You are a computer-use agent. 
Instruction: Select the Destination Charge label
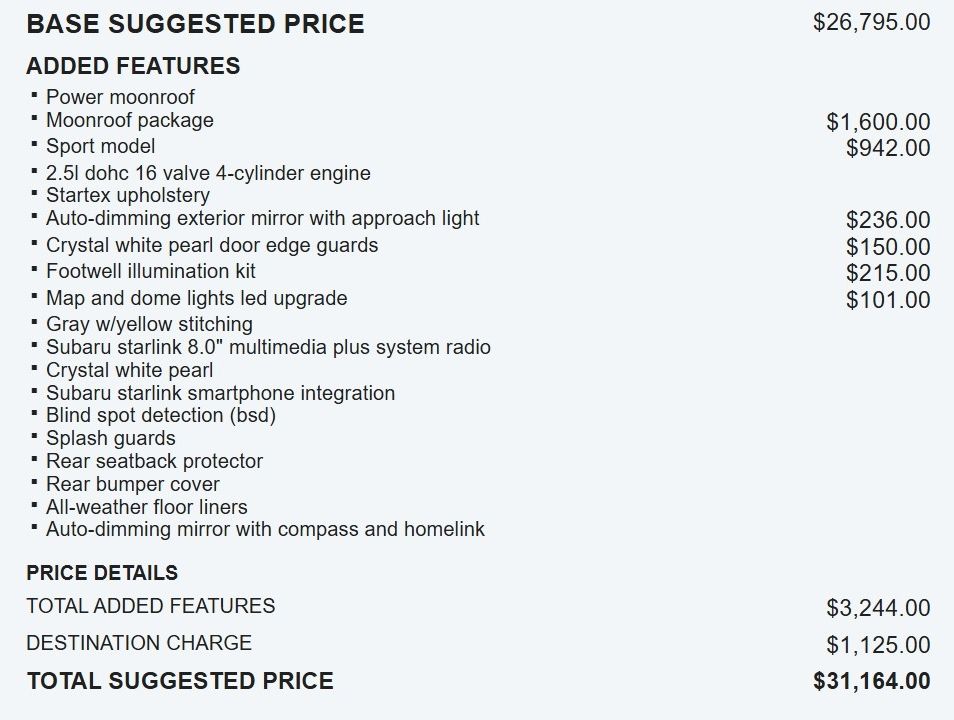click(x=139, y=643)
